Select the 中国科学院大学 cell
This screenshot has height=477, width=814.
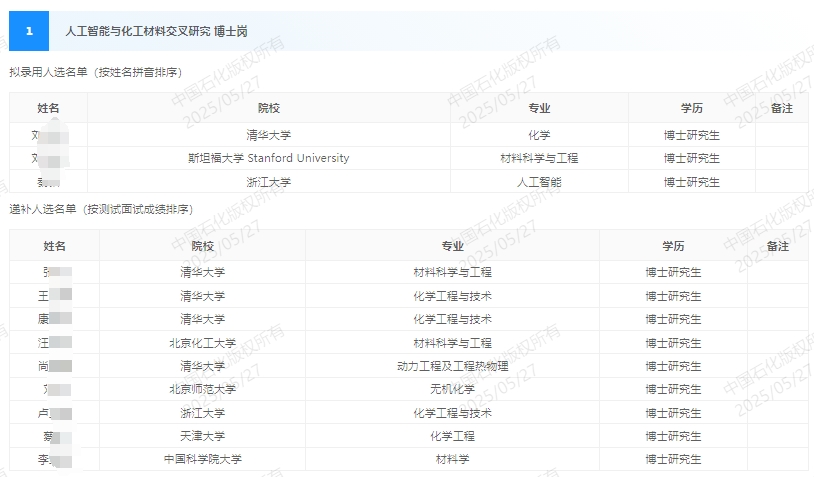(202, 459)
